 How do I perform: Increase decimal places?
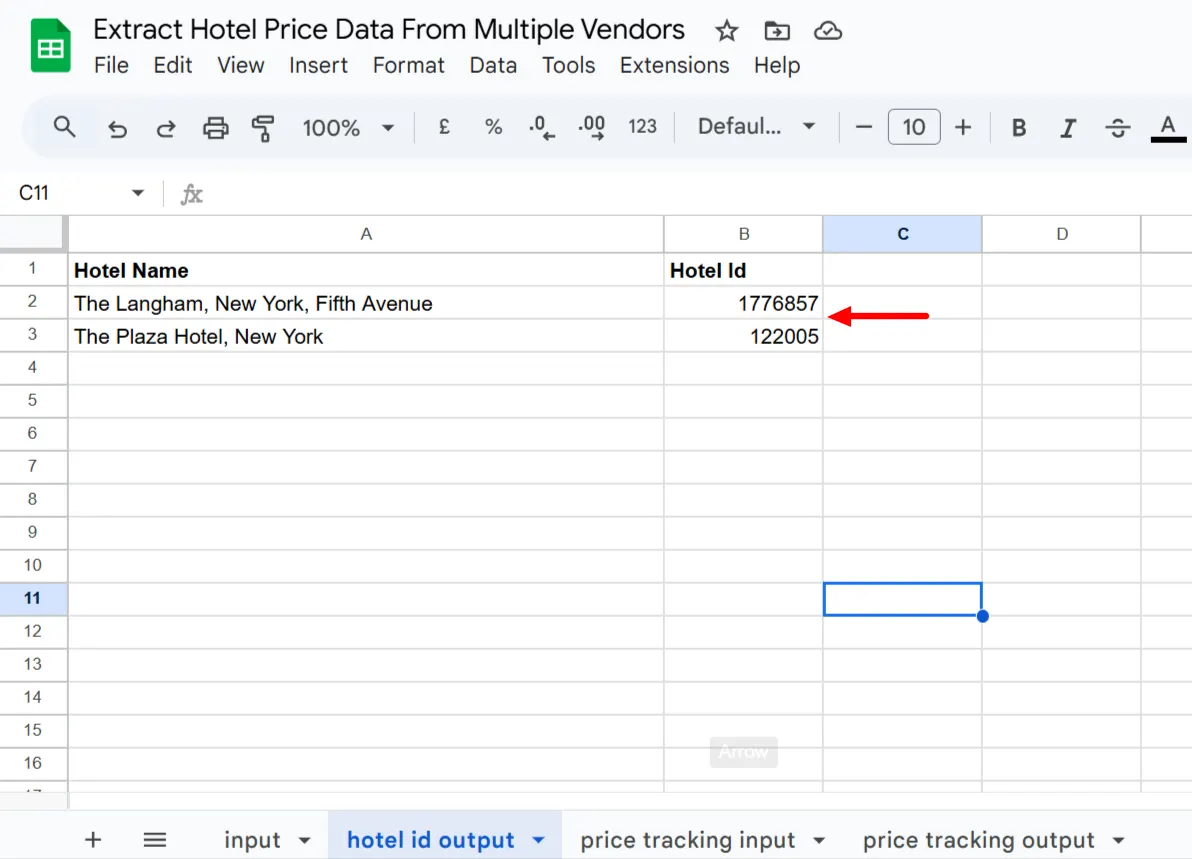[591, 127]
